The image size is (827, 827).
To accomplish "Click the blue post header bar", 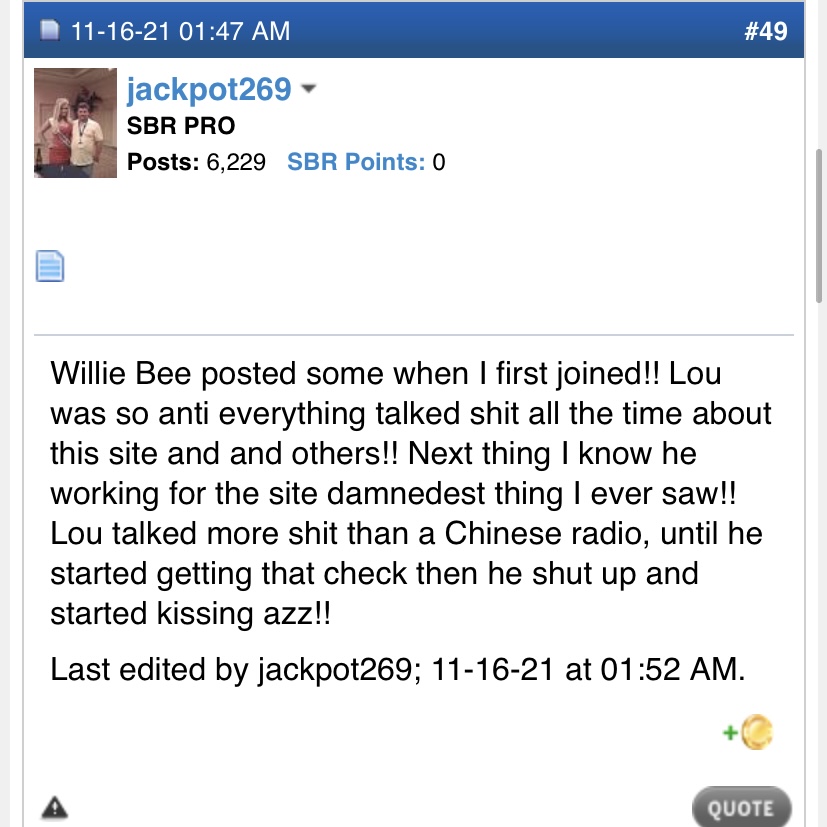I will [x=414, y=31].
